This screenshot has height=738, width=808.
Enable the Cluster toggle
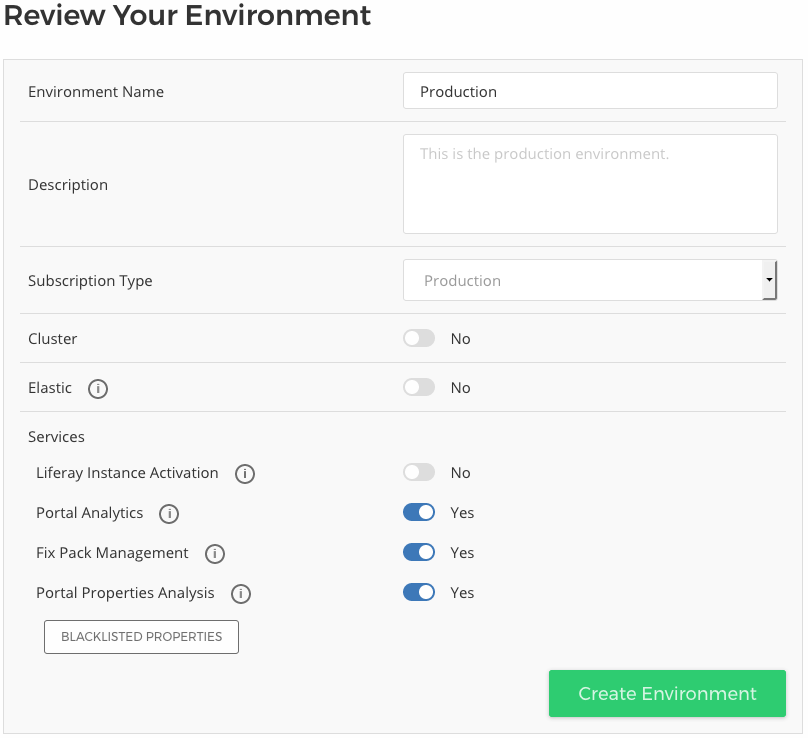point(419,339)
